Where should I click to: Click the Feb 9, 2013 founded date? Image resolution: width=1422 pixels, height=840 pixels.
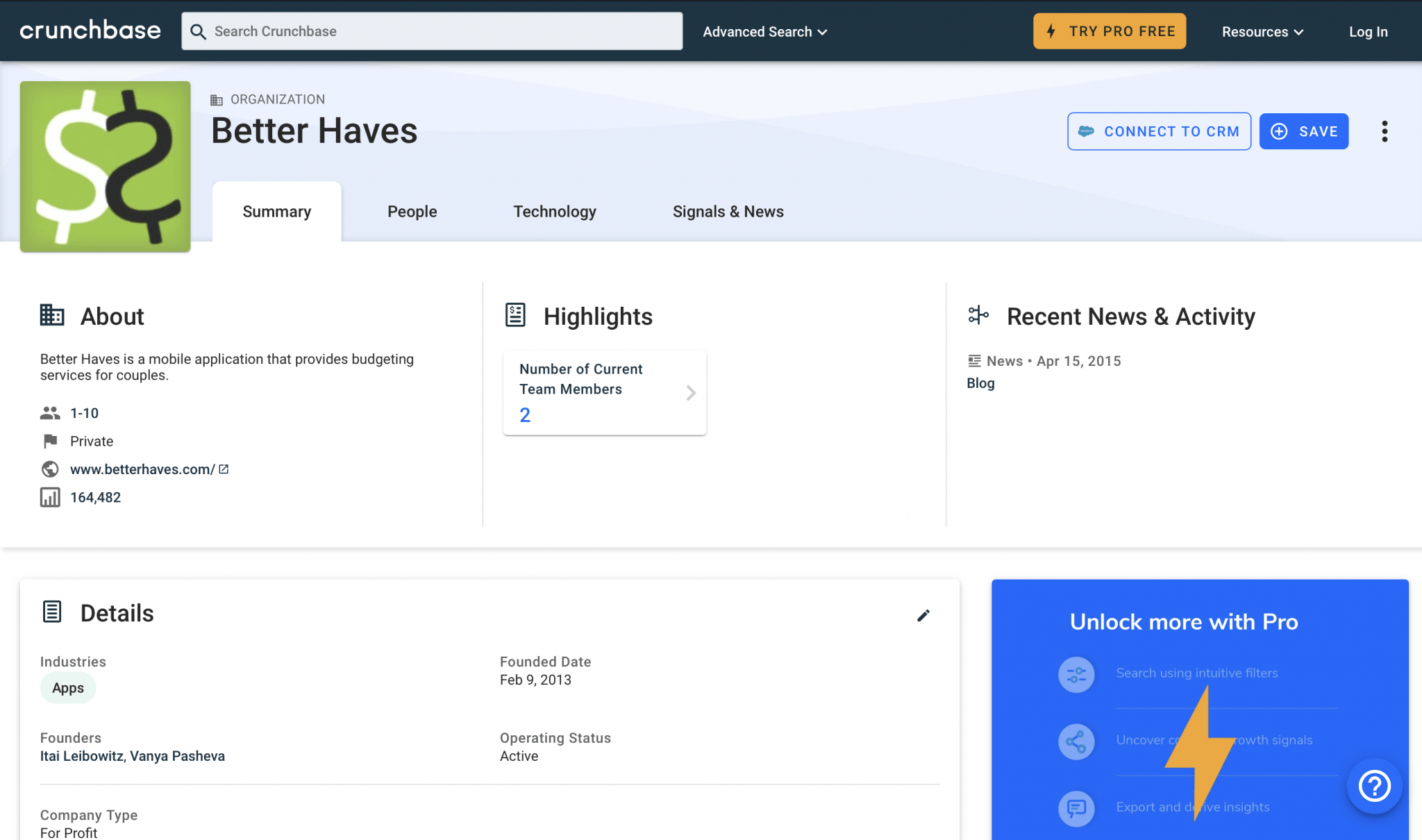(535, 680)
